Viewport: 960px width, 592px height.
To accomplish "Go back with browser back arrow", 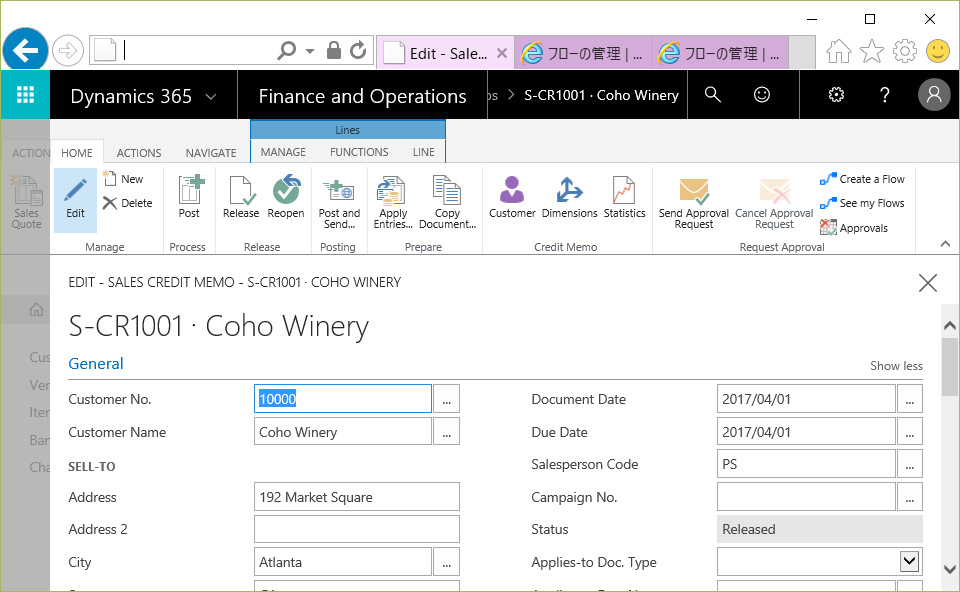I will tap(25, 50).
